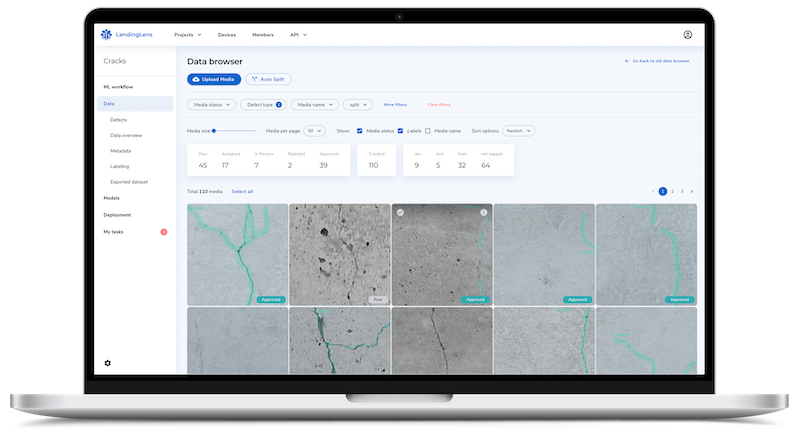Open the split filter dropdown
This screenshot has width=800, height=434.
coord(358,105)
